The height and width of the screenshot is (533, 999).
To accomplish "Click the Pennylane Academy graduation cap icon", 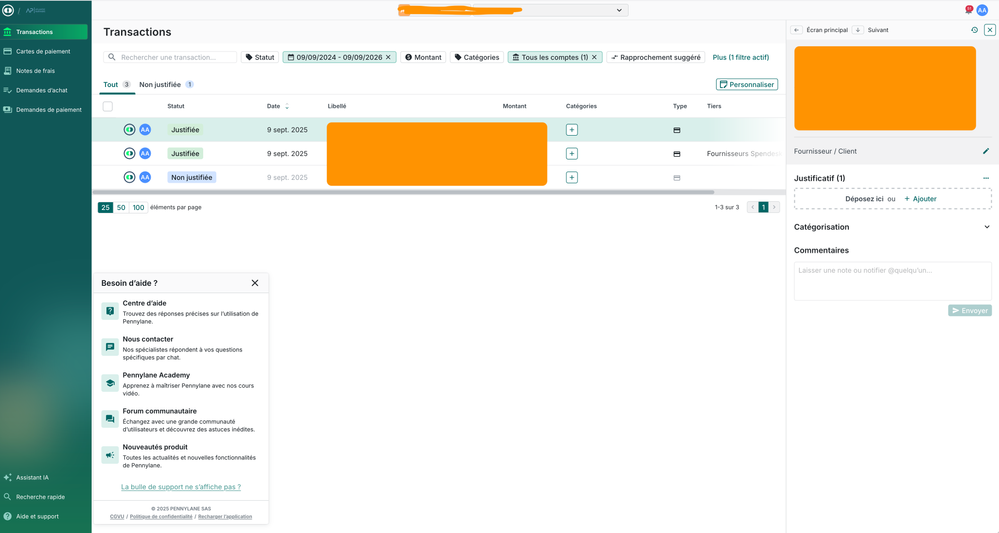I will [109, 383].
